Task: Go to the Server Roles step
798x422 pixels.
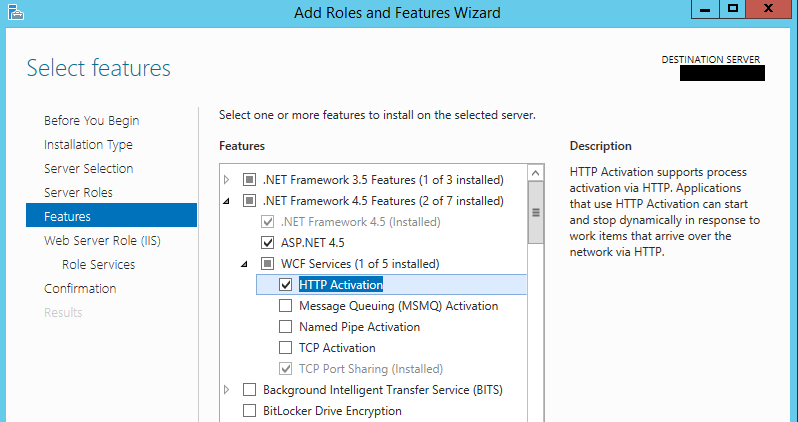Action: 78,193
